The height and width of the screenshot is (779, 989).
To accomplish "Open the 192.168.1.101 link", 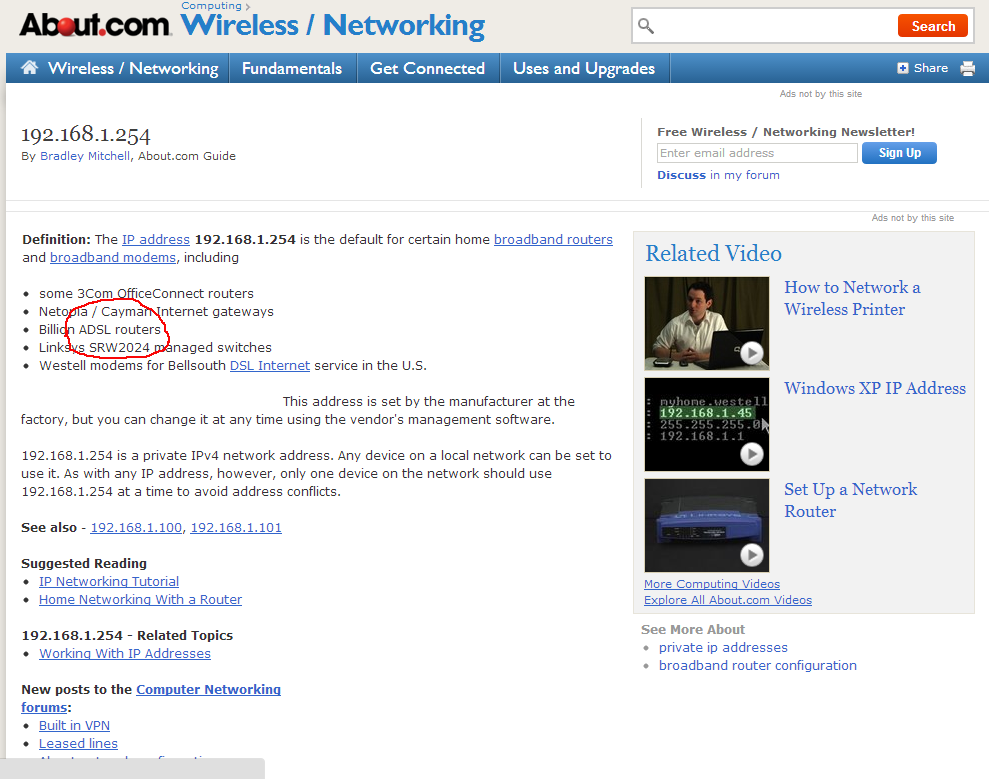I will point(236,527).
